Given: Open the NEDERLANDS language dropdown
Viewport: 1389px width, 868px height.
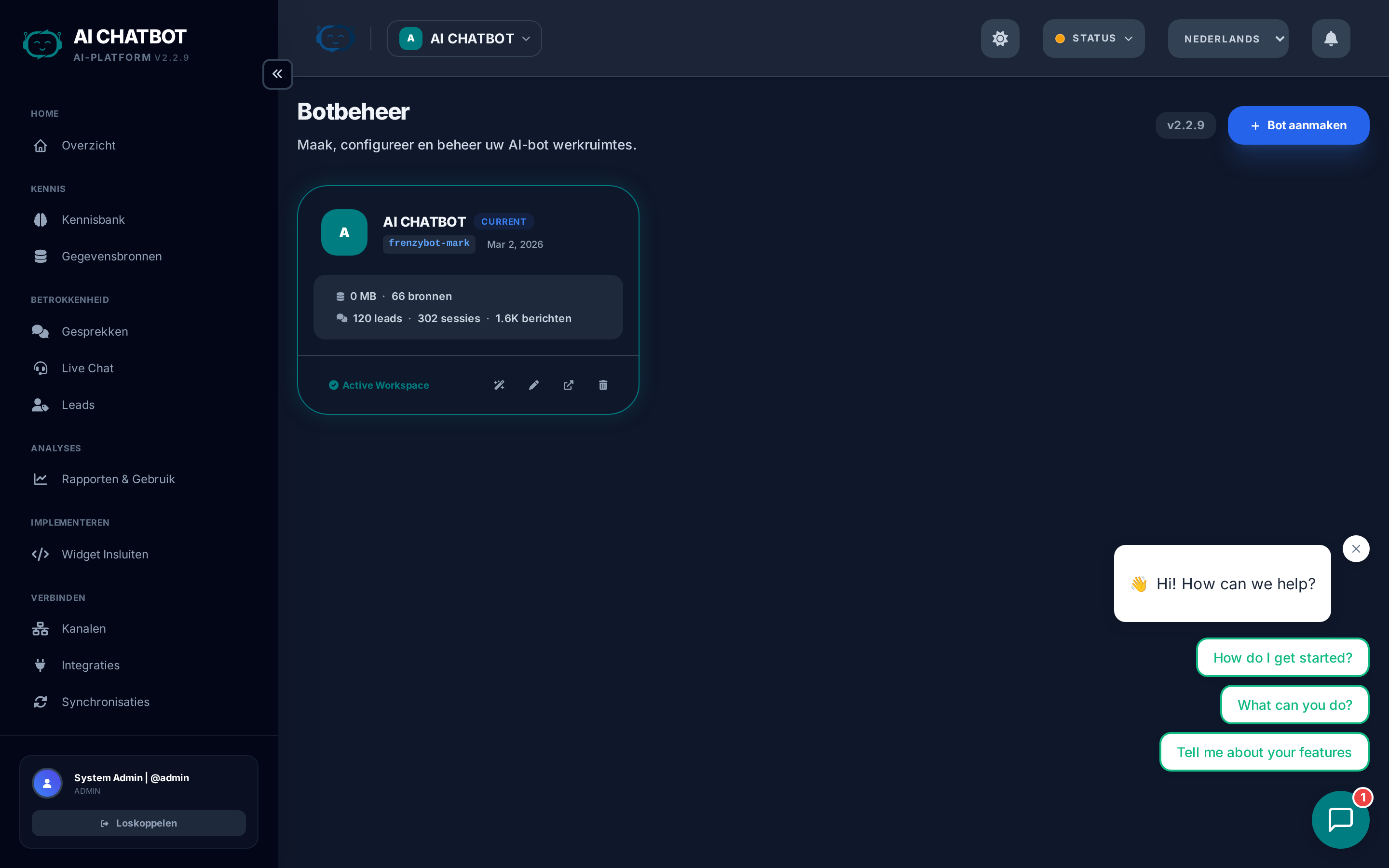Looking at the screenshot, I should (x=1228, y=39).
